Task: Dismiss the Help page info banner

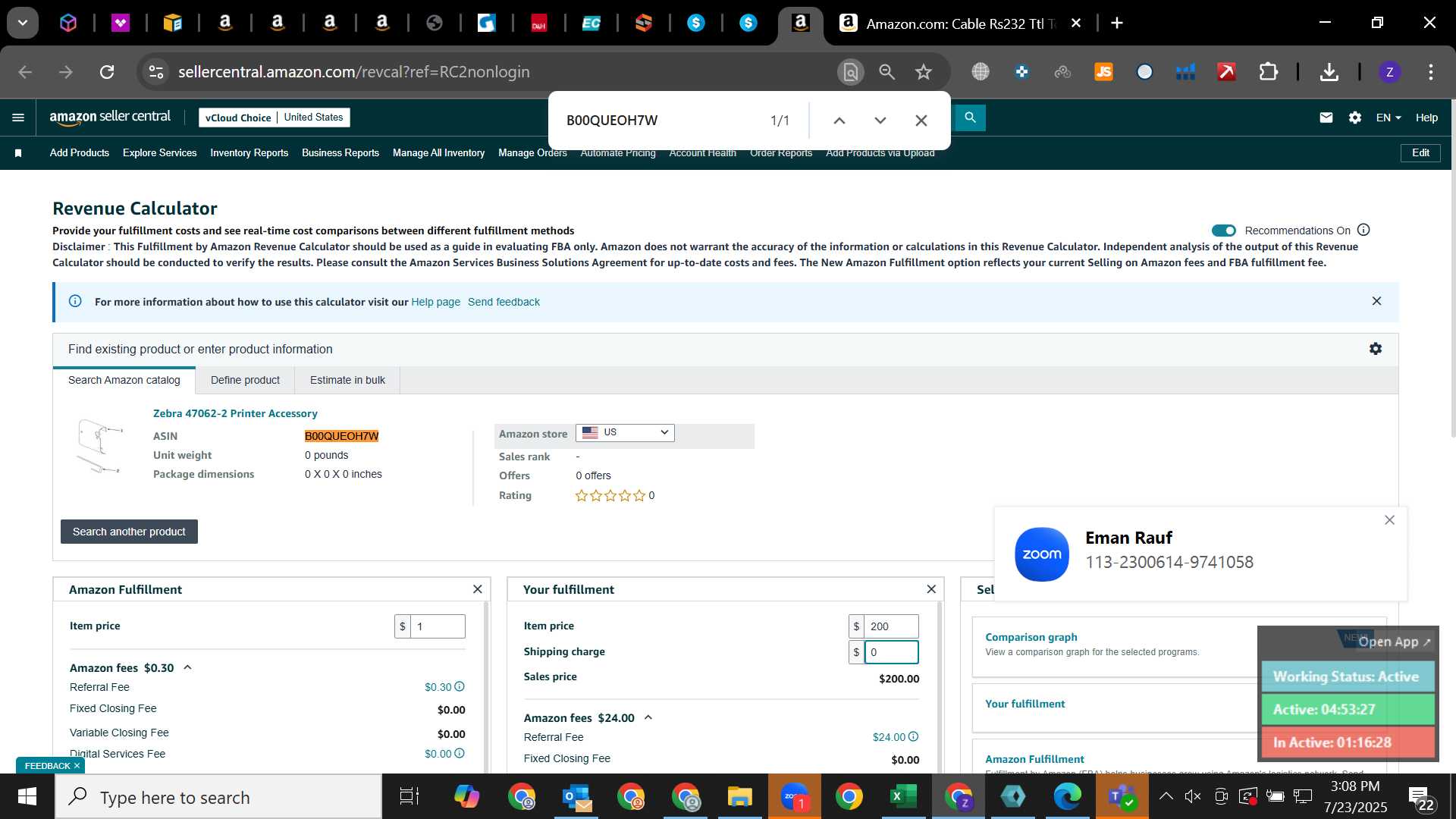Action: (1376, 301)
